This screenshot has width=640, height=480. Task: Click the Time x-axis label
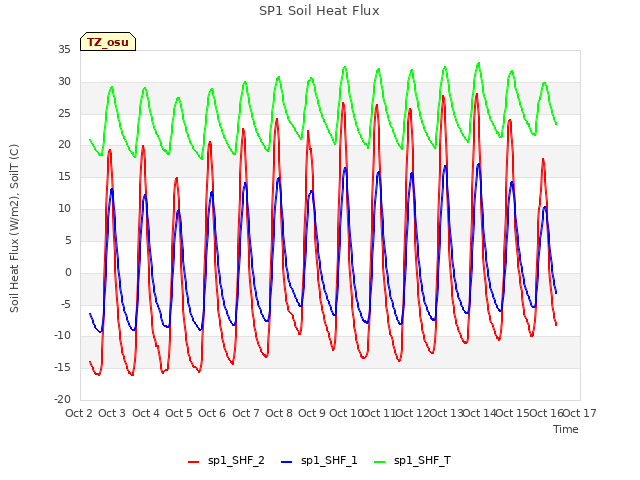566,429
